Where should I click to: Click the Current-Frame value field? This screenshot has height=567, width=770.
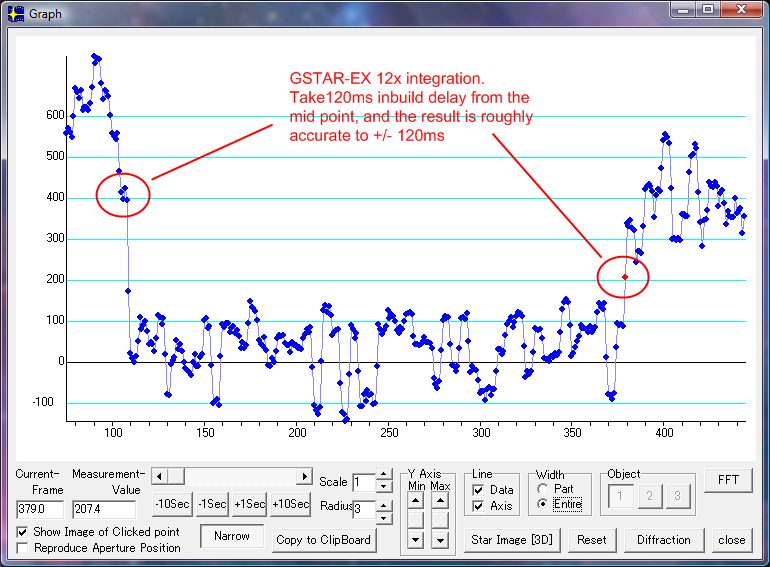tap(40, 509)
